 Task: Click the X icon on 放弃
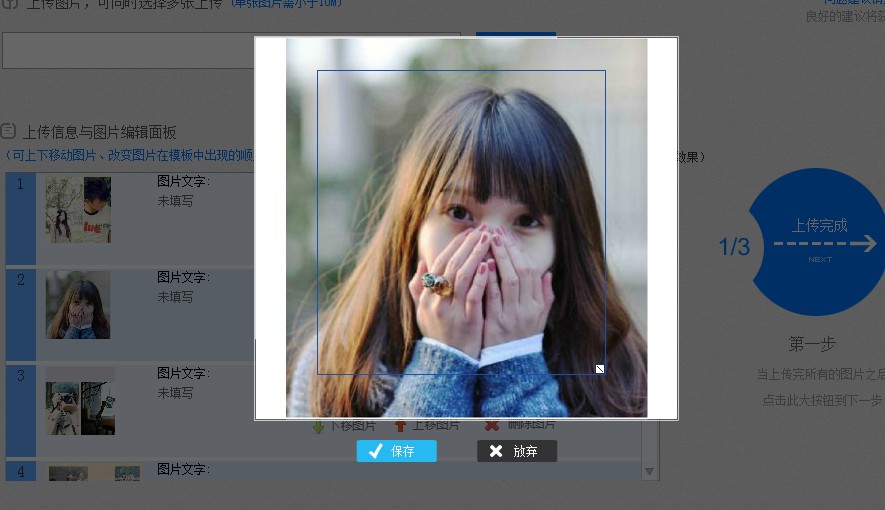tap(496, 451)
